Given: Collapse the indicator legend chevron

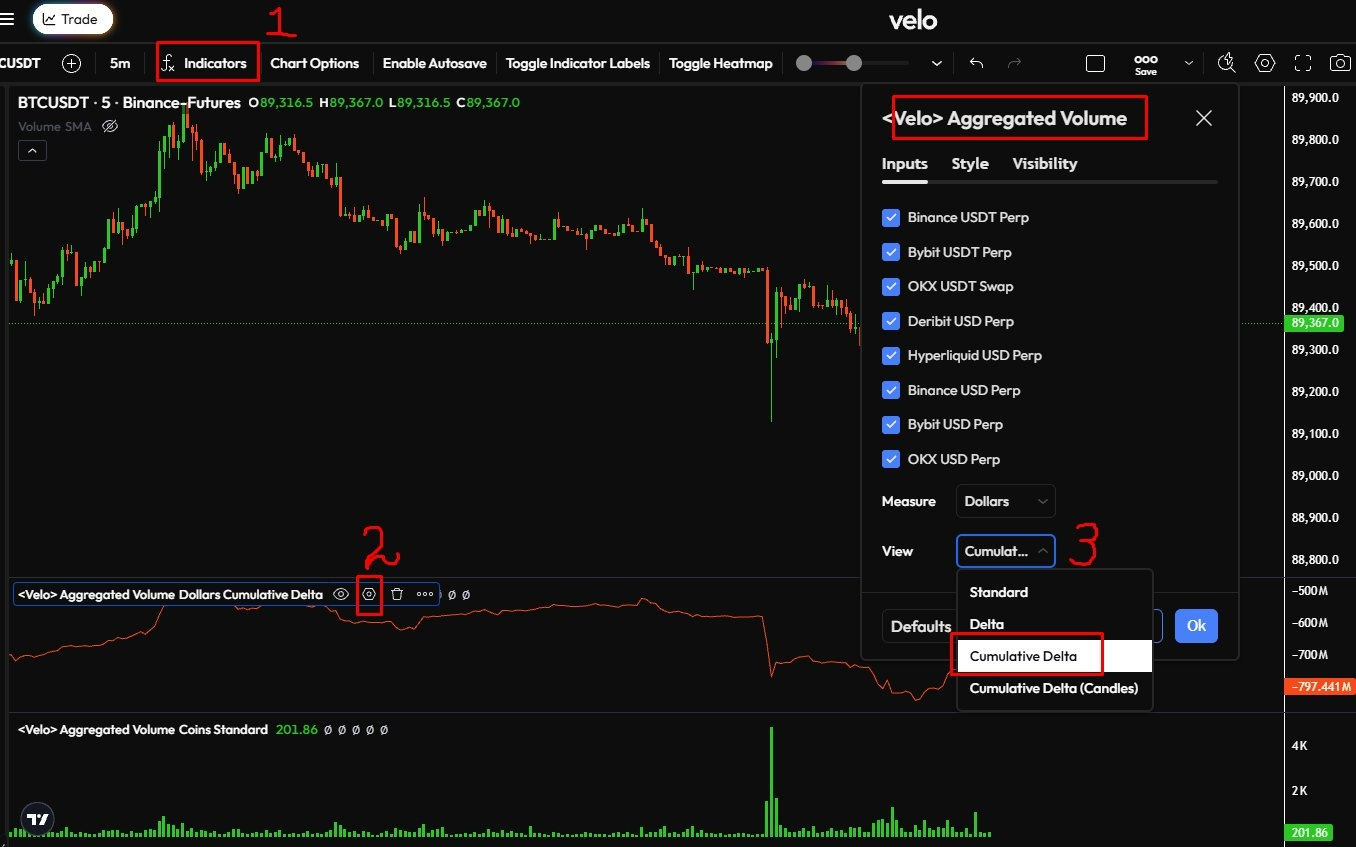Looking at the screenshot, I should (x=32, y=151).
